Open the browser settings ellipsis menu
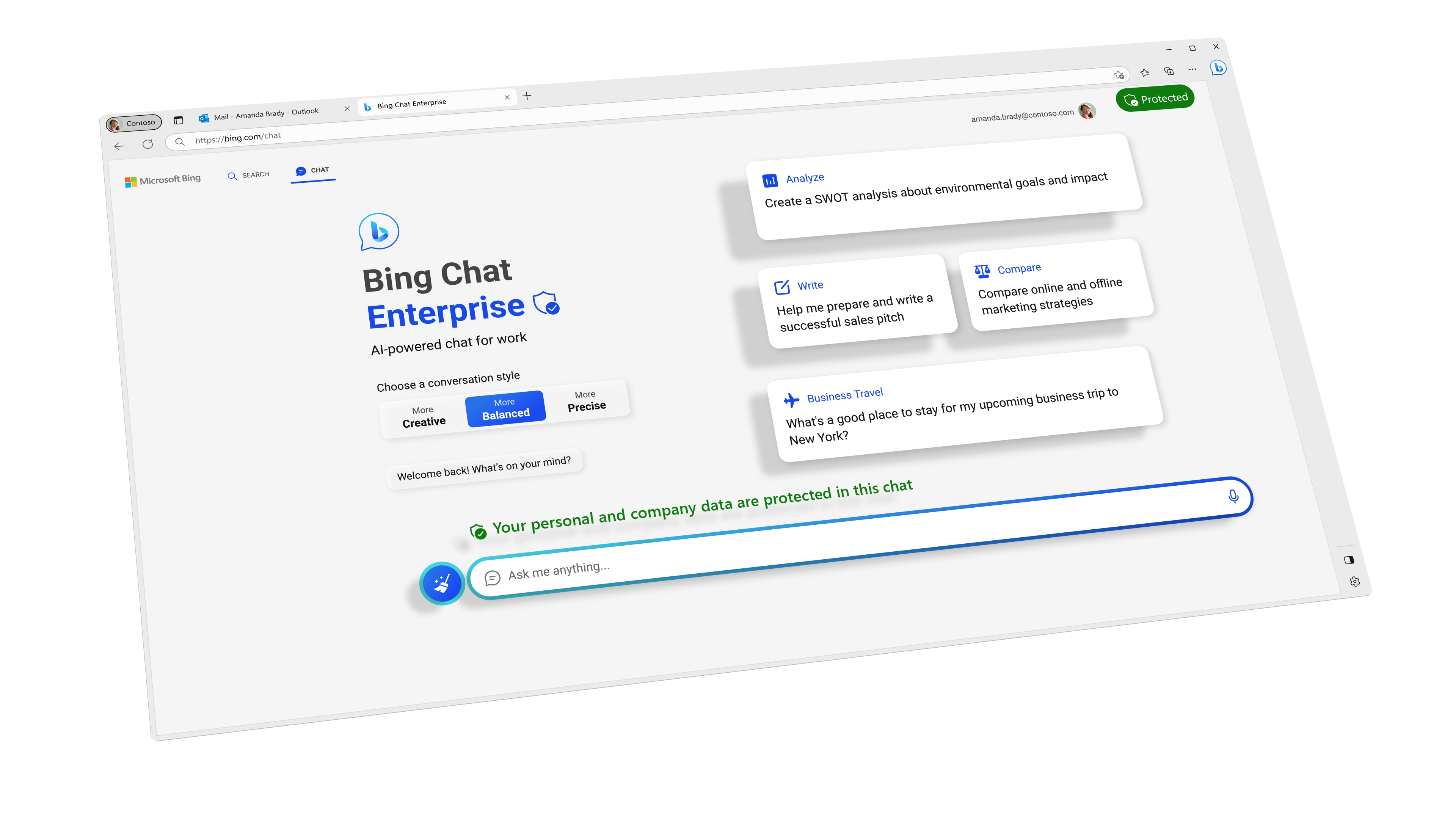The image size is (1456, 819). 1192,70
